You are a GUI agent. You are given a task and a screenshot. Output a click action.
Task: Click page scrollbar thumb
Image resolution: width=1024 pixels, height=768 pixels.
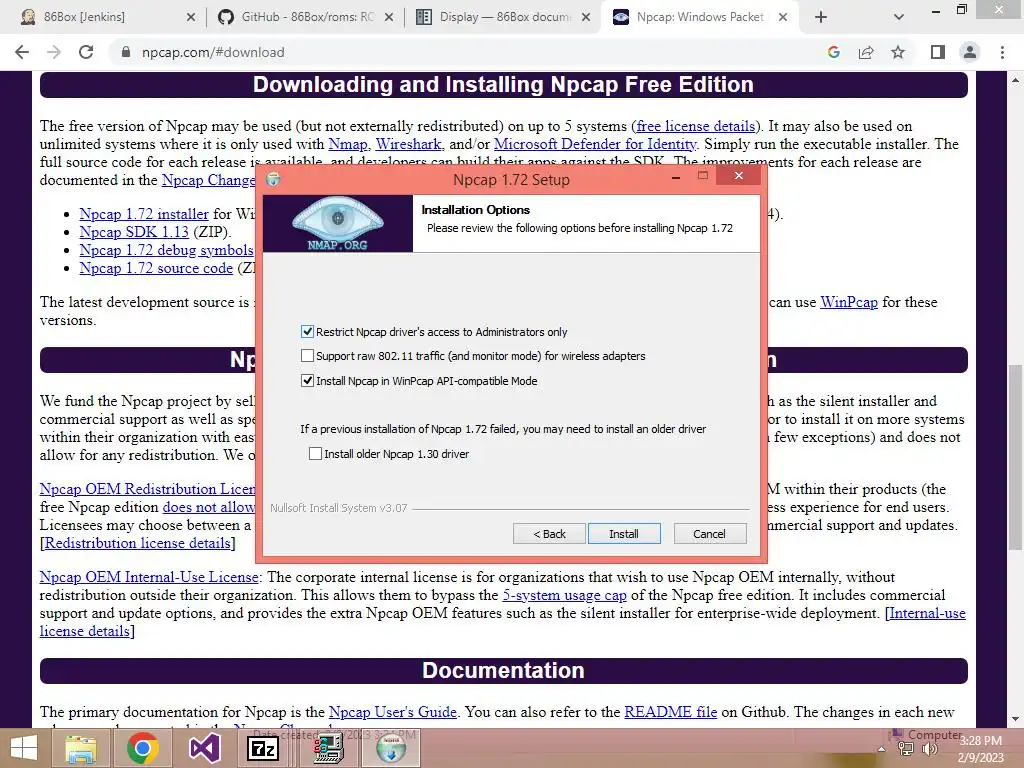[1015, 457]
